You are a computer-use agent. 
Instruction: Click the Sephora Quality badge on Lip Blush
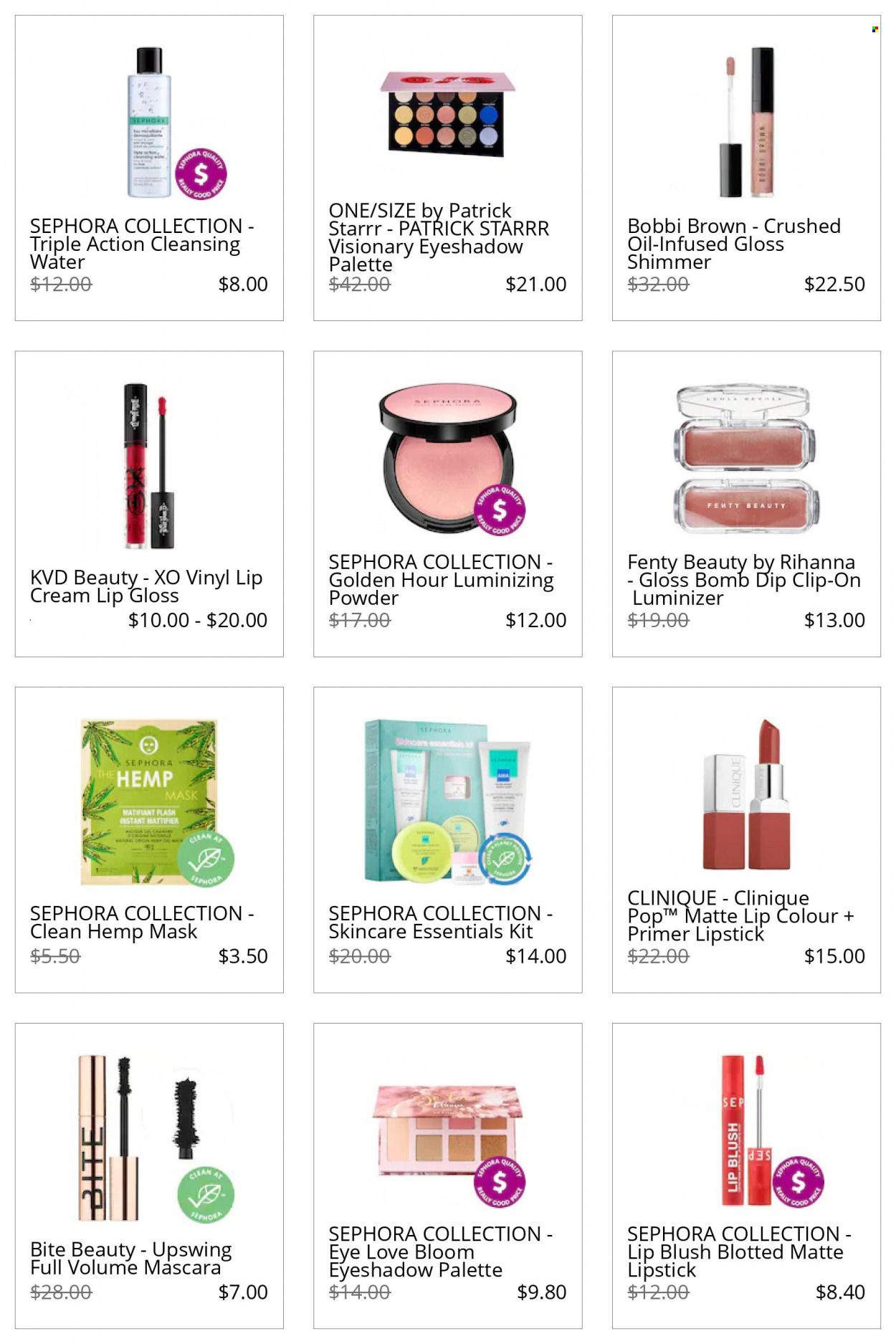[x=799, y=1182]
